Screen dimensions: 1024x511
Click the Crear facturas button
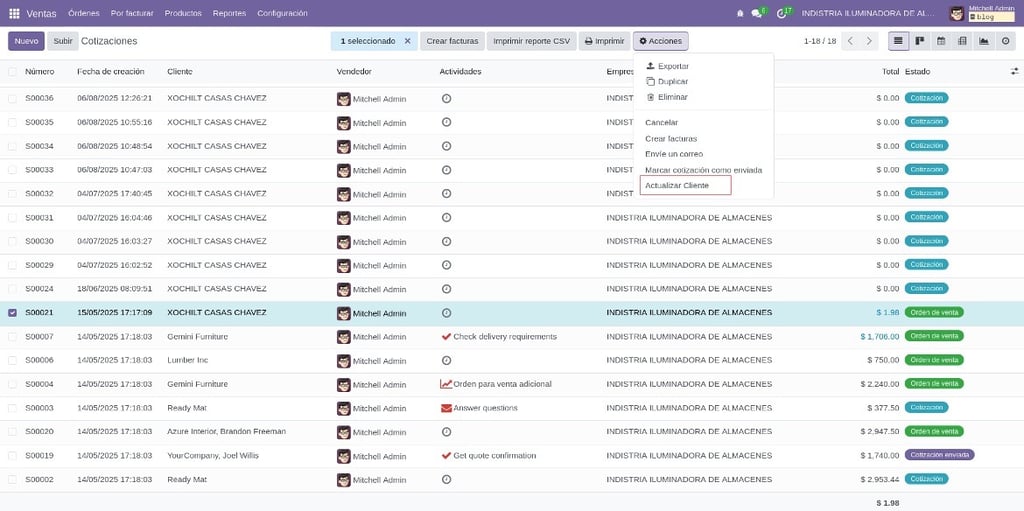(452, 41)
